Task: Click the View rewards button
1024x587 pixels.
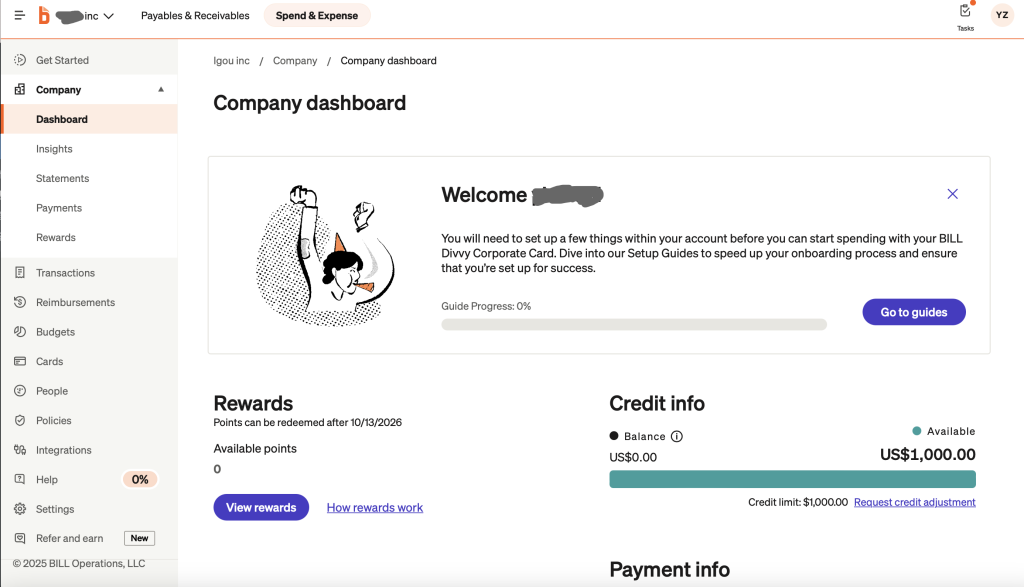Action: pos(261,508)
